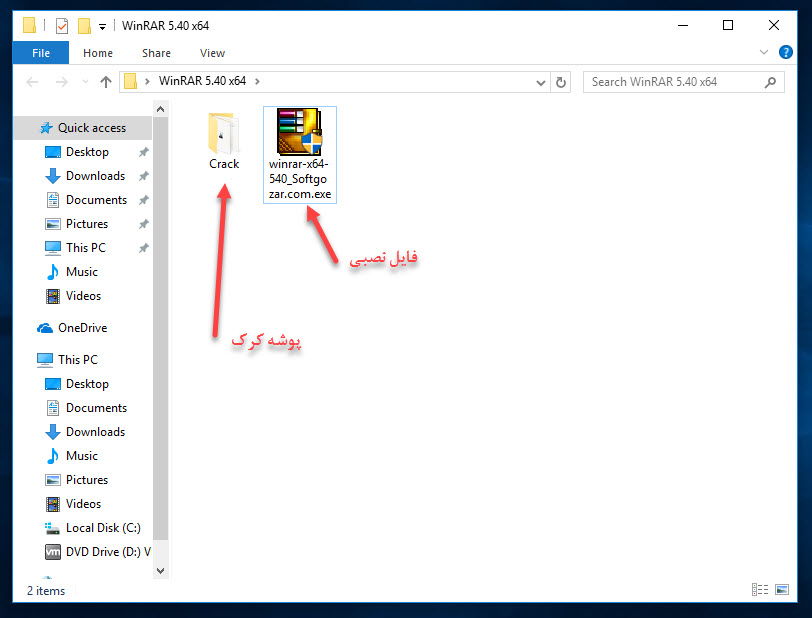
Task: Open Music under Quick access
Action: [x=82, y=271]
